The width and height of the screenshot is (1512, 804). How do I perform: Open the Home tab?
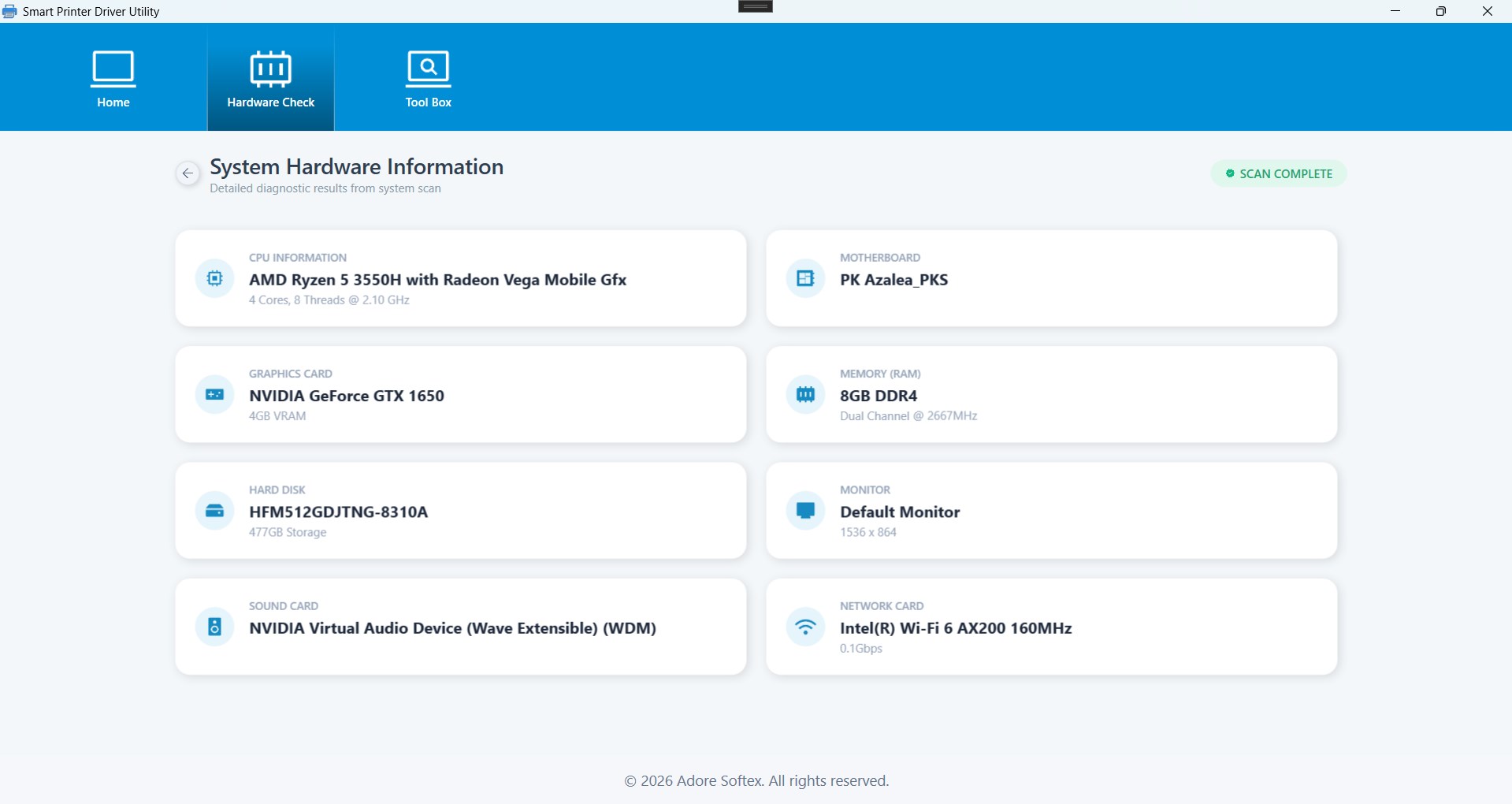(x=113, y=79)
